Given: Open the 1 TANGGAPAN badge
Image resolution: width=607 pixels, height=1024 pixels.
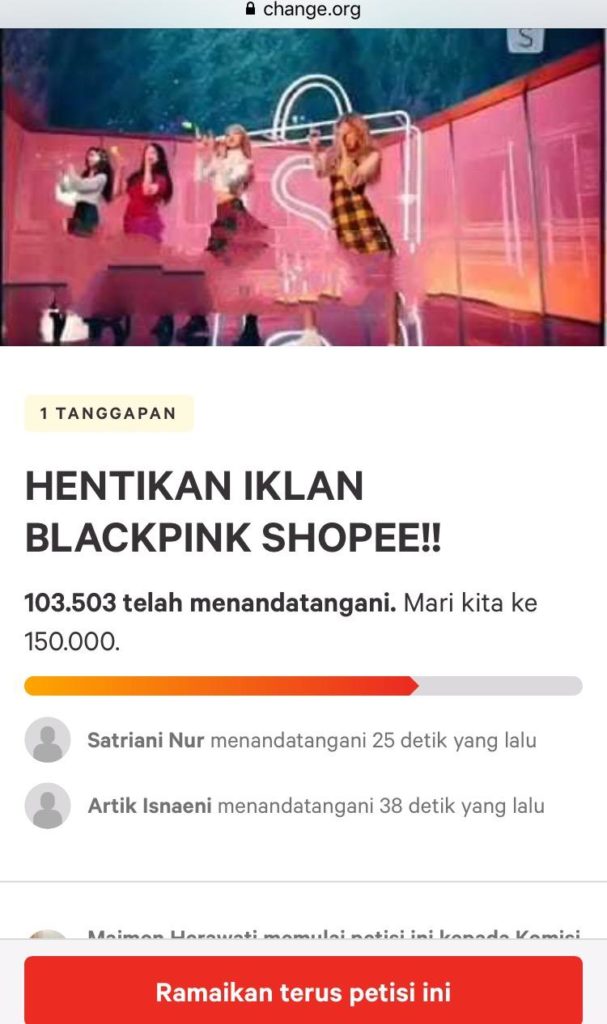Looking at the screenshot, I should 108,413.
